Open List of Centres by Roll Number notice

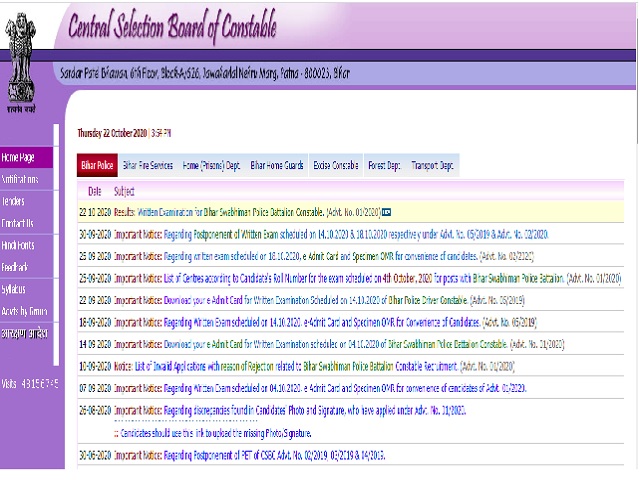coord(368,279)
